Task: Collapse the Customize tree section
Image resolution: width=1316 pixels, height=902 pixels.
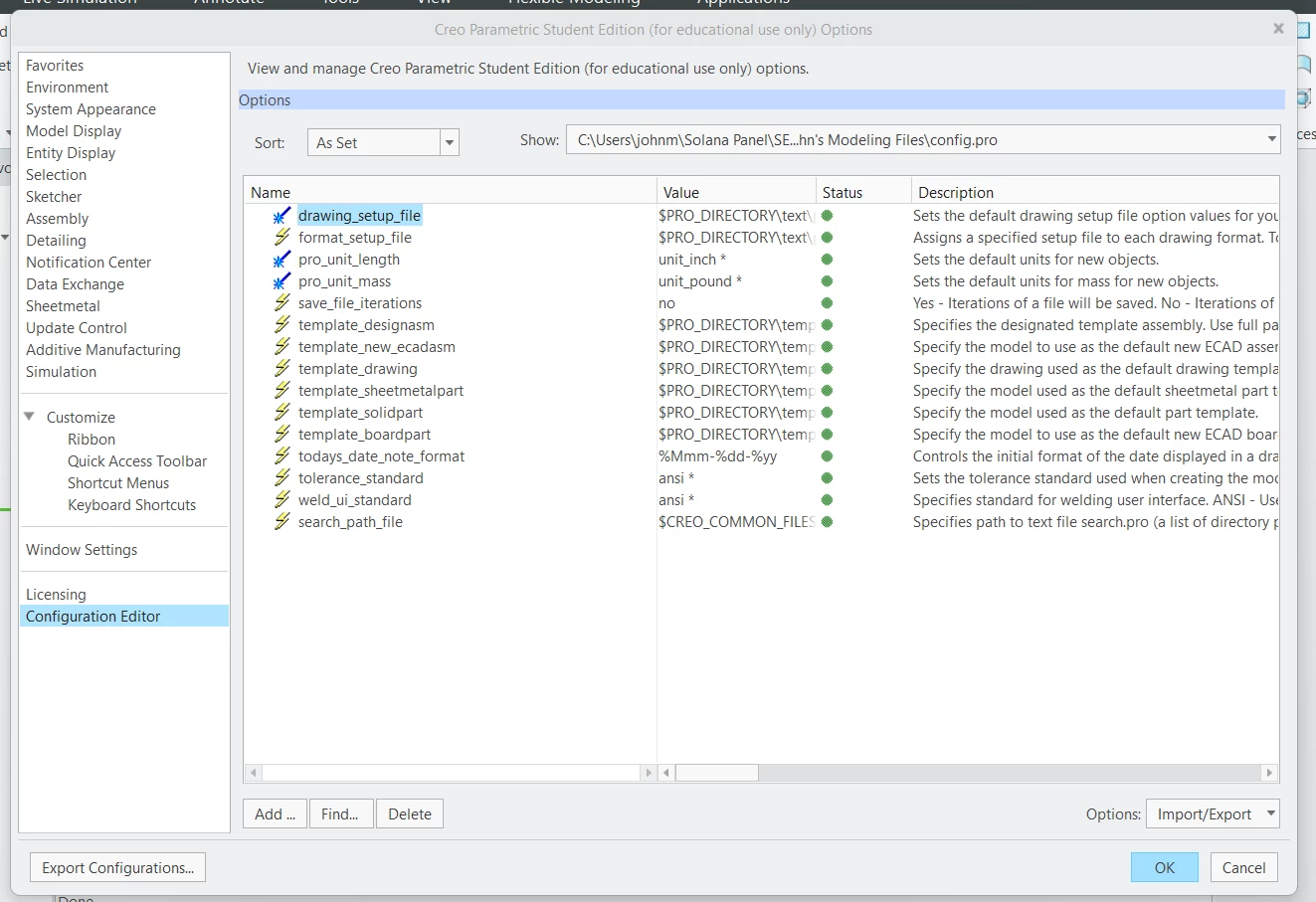Action: (30, 417)
